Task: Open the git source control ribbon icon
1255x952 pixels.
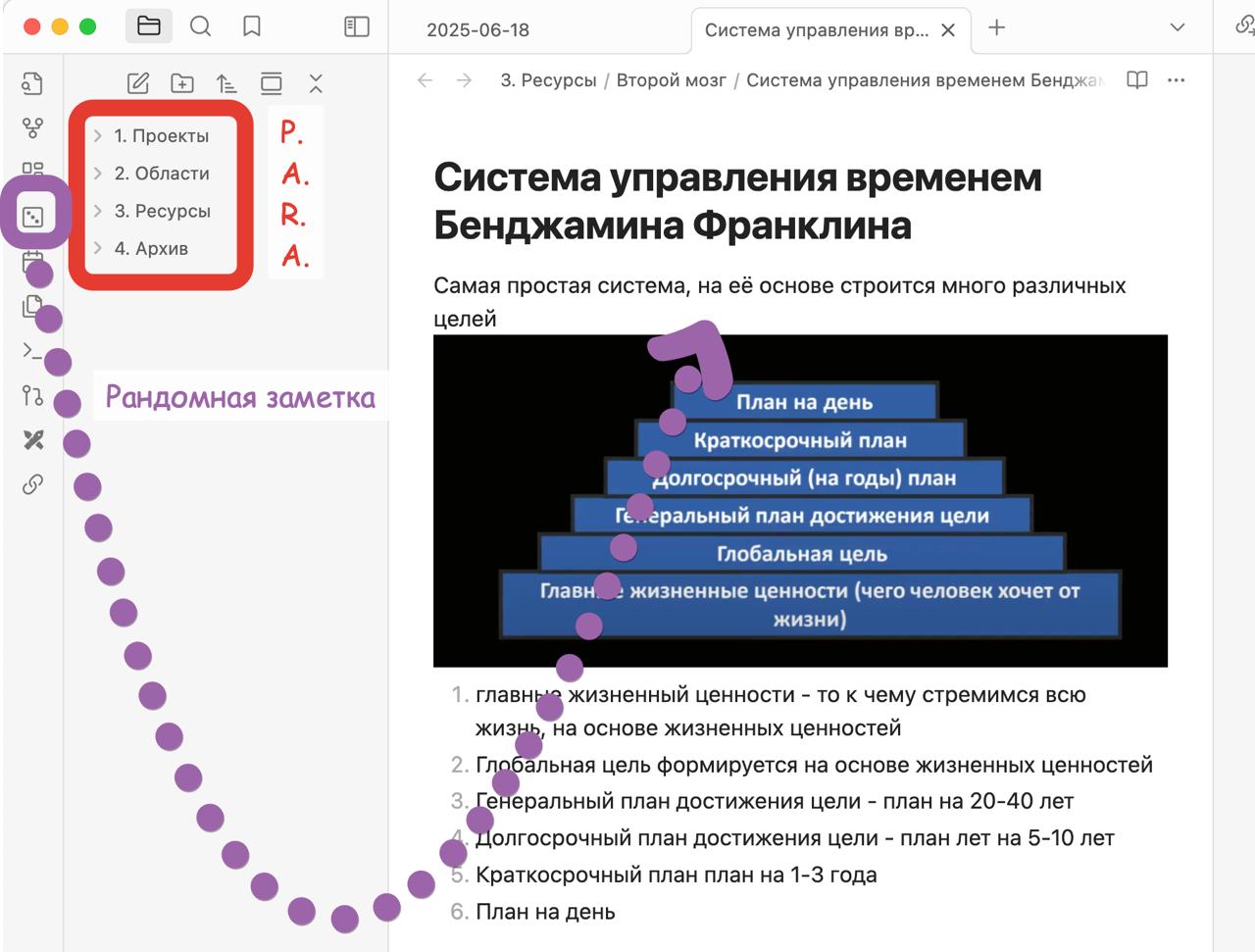Action: [32, 395]
